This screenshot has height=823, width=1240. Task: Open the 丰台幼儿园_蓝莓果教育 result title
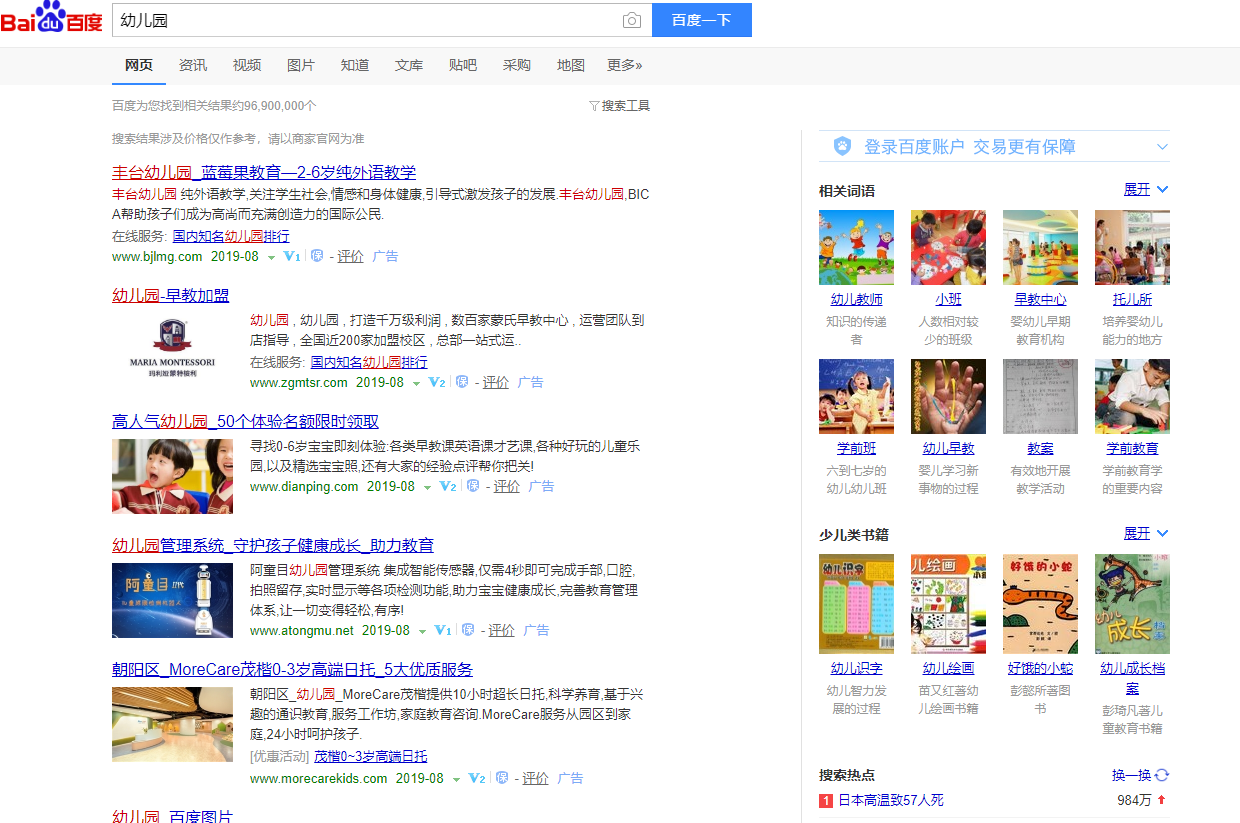tap(264, 172)
